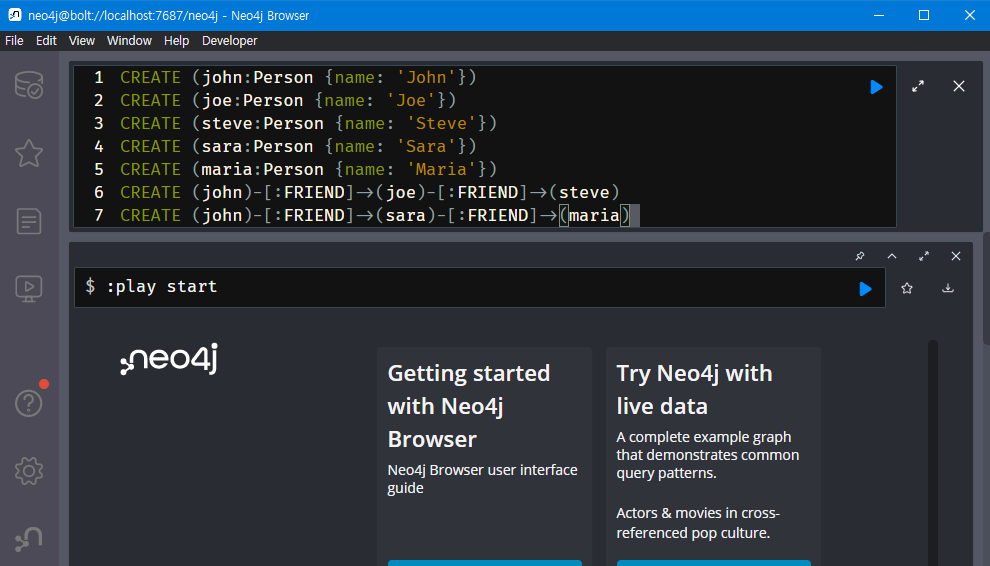Place cursor on CREATE Steve line

(308, 123)
